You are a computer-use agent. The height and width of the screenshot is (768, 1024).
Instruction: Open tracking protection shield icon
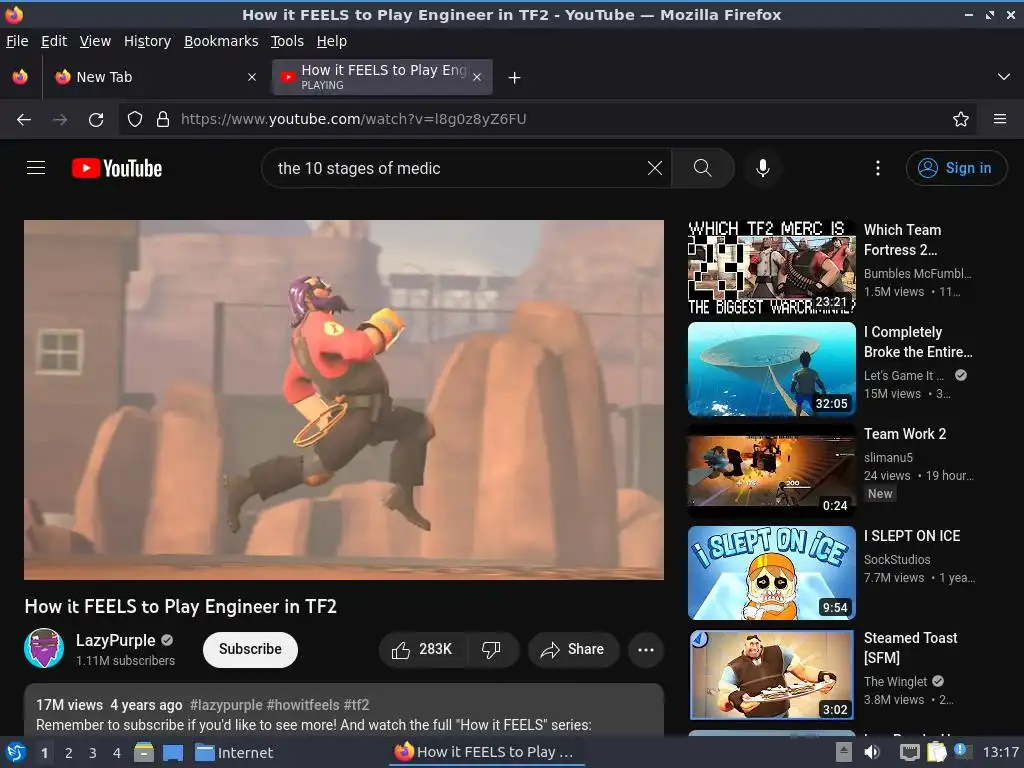[135, 119]
